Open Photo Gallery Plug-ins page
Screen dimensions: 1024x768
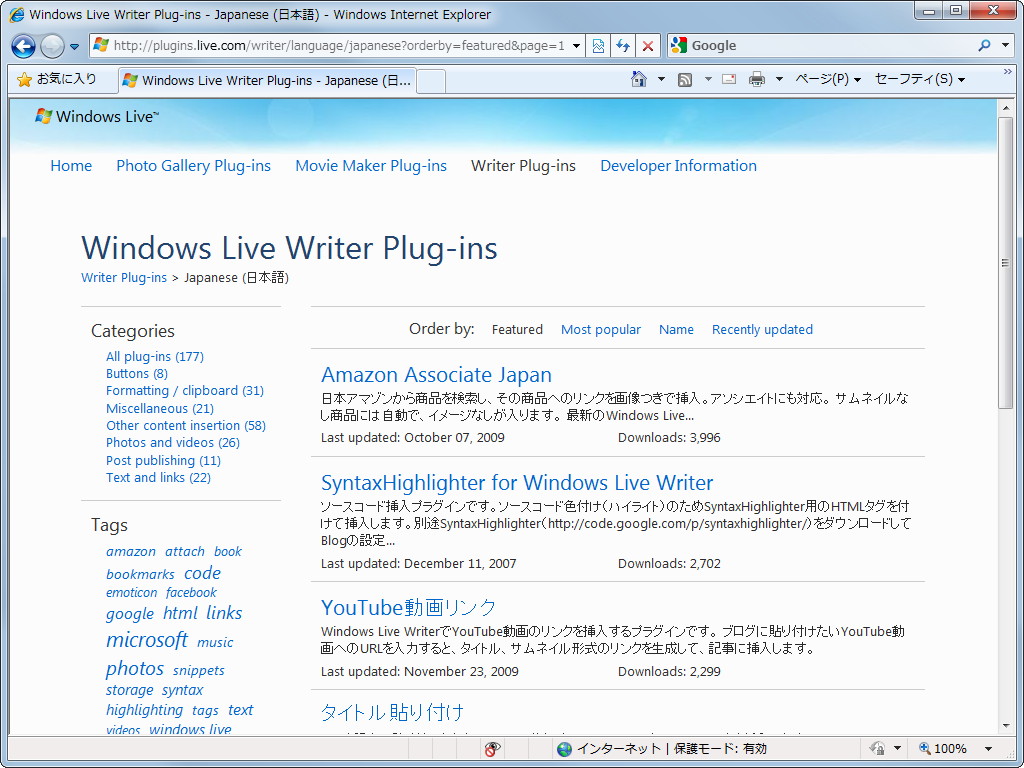pos(193,166)
